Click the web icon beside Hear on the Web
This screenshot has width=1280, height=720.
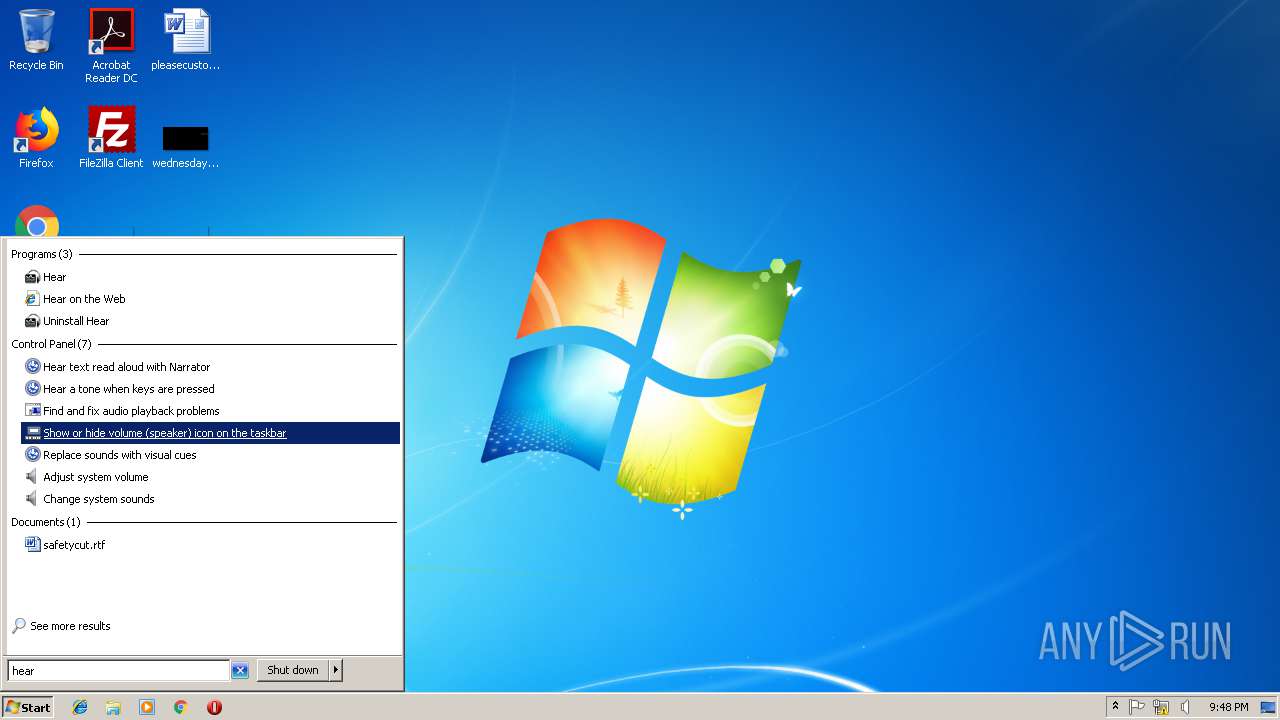pyautogui.click(x=32, y=299)
